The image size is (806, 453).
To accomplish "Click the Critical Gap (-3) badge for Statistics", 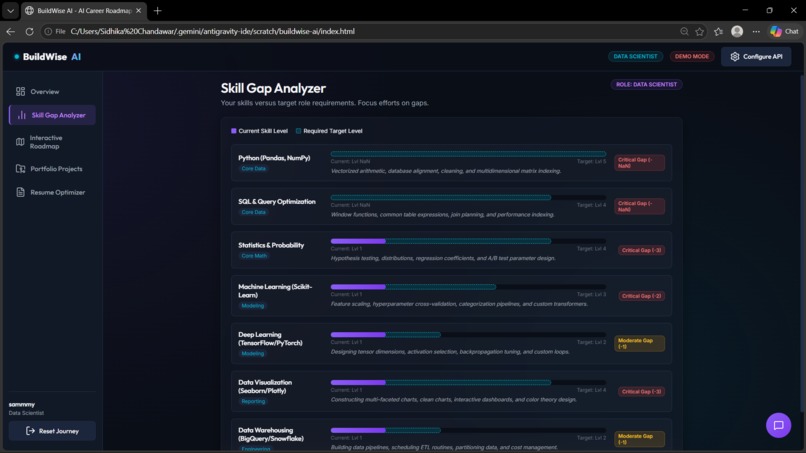I will click(642, 250).
